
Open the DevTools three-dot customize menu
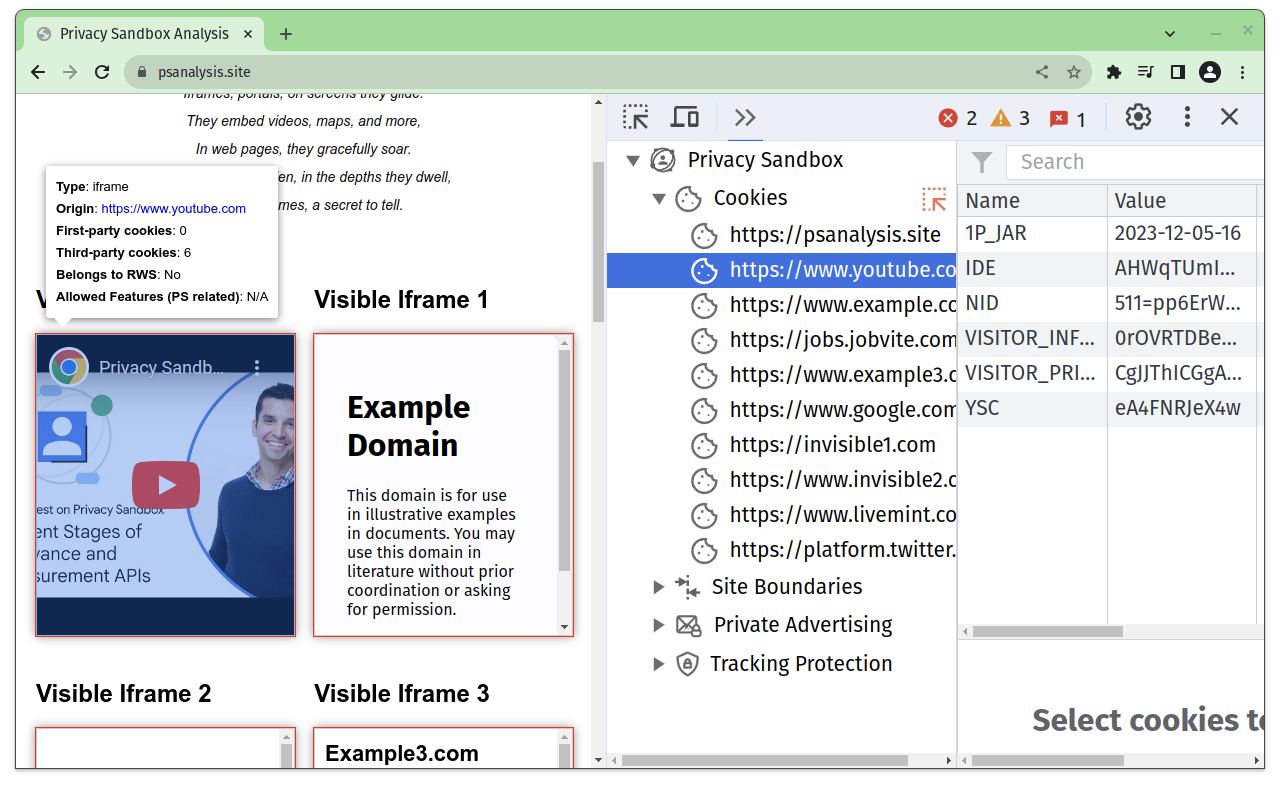[x=1186, y=117]
